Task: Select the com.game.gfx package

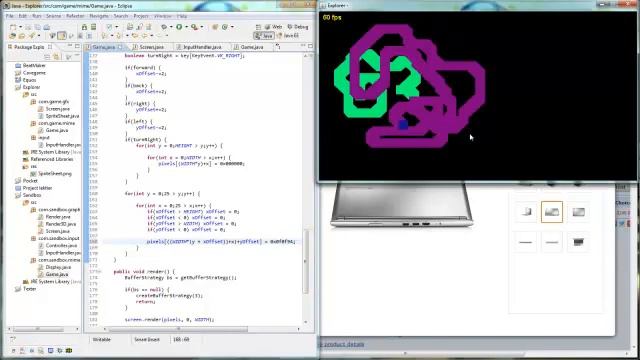Action: pyautogui.click(x=53, y=102)
